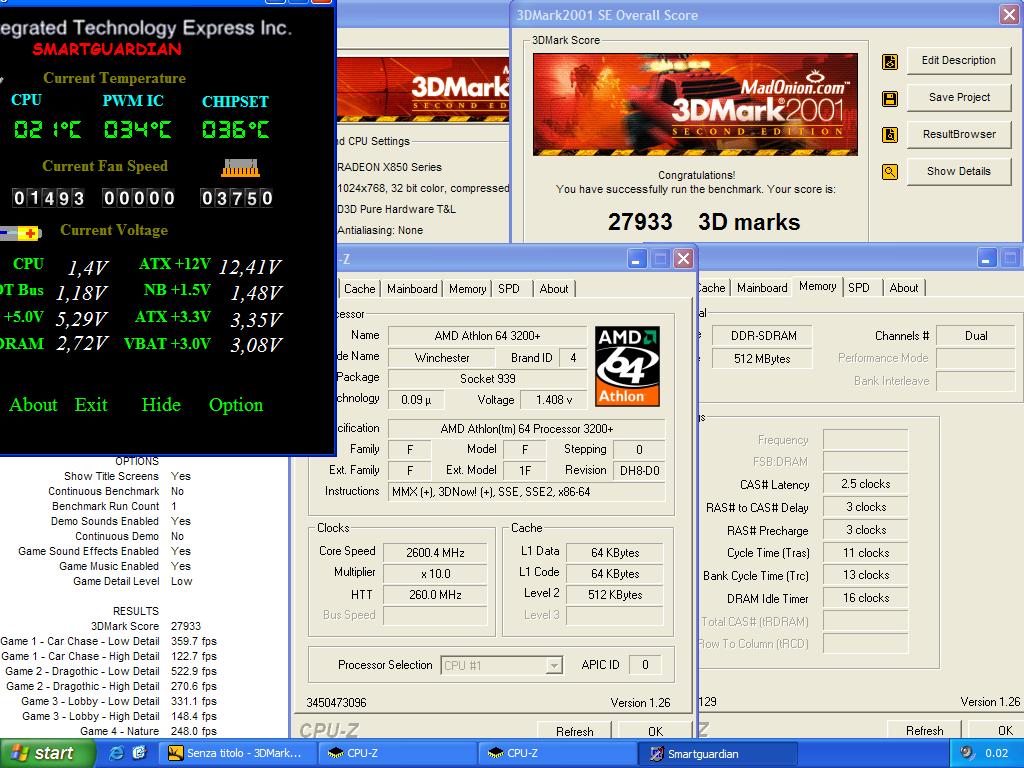1024x768 pixels.
Task: Open the Mainboard tab in CPU-Z processor window
Action: pos(412,289)
